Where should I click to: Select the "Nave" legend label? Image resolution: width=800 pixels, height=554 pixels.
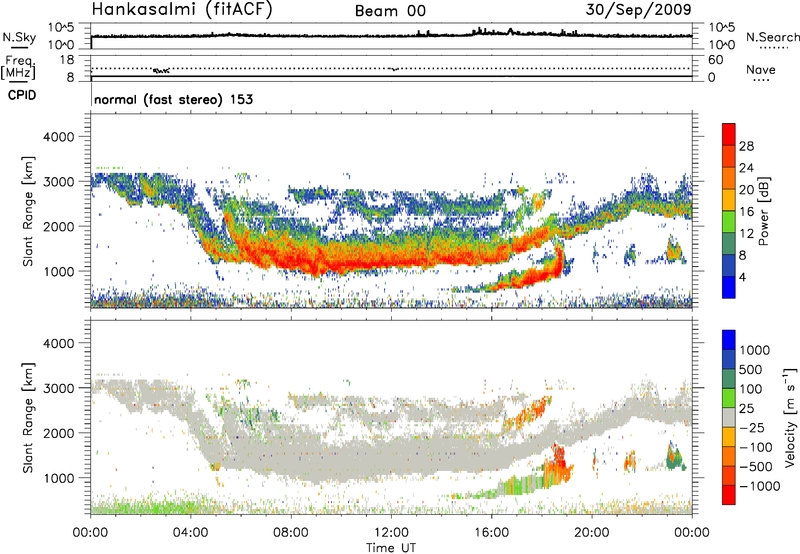(761, 69)
